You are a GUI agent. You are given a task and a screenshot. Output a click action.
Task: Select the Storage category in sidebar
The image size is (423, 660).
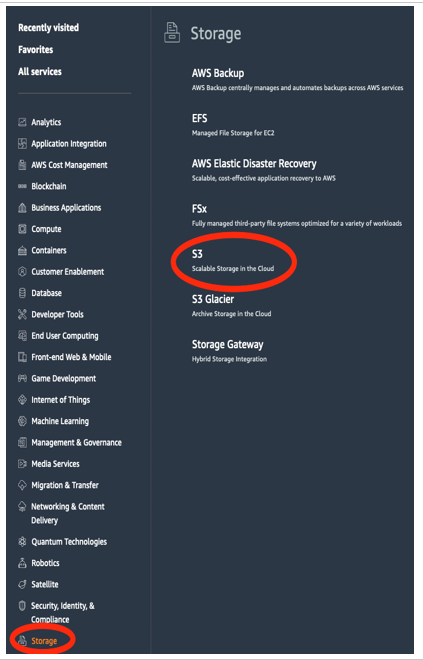click(x=44, y=641)
